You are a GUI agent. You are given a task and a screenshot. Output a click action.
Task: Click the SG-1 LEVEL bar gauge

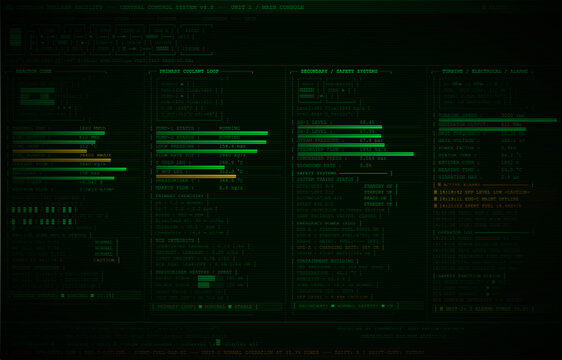click(340, 127)
